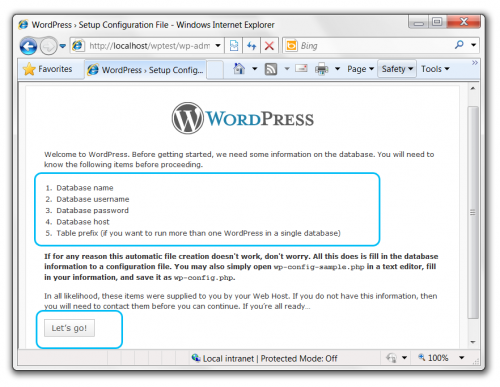Expand the address bar URL history dropdown
The width and height of the screenshot is (500, 387).
218,46
